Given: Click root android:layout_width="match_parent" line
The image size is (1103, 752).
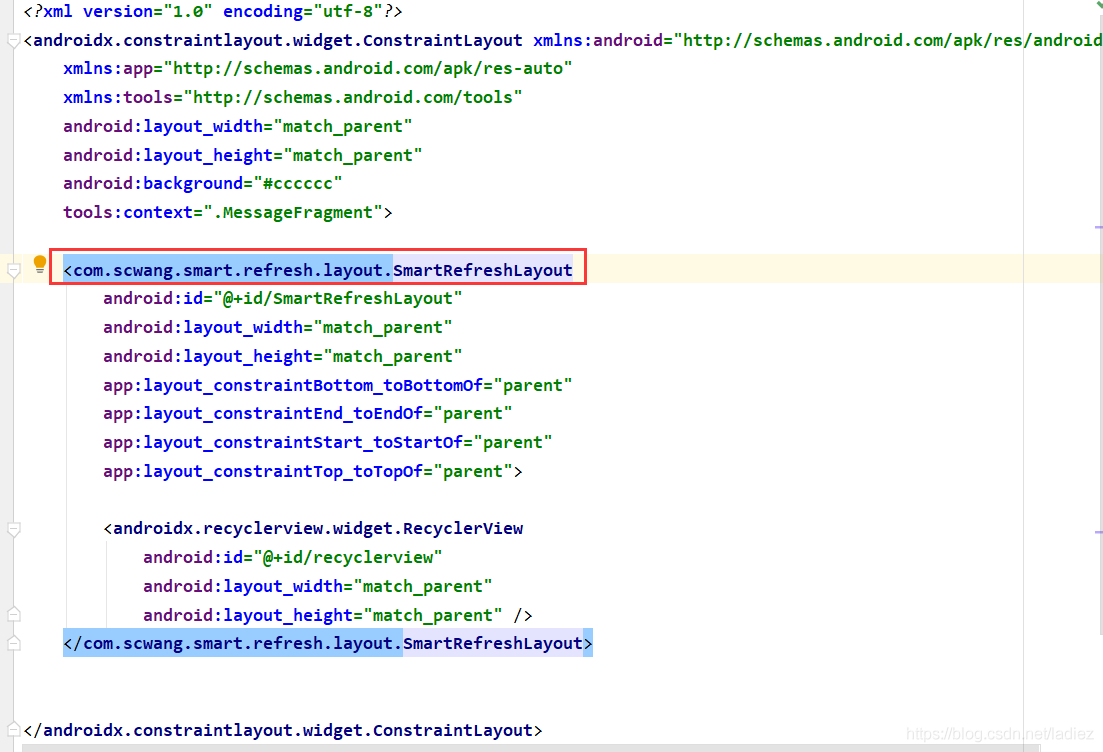Looking at the screenshot, I should tap(238, 127).
